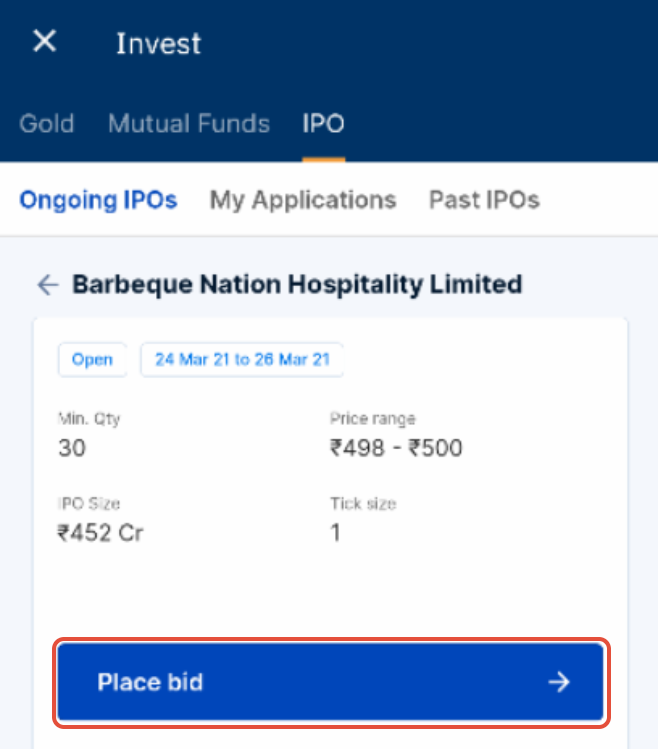This screenshot has height=749, width=658.
Task: Click the IPO Size label
Action: point(89,504)
